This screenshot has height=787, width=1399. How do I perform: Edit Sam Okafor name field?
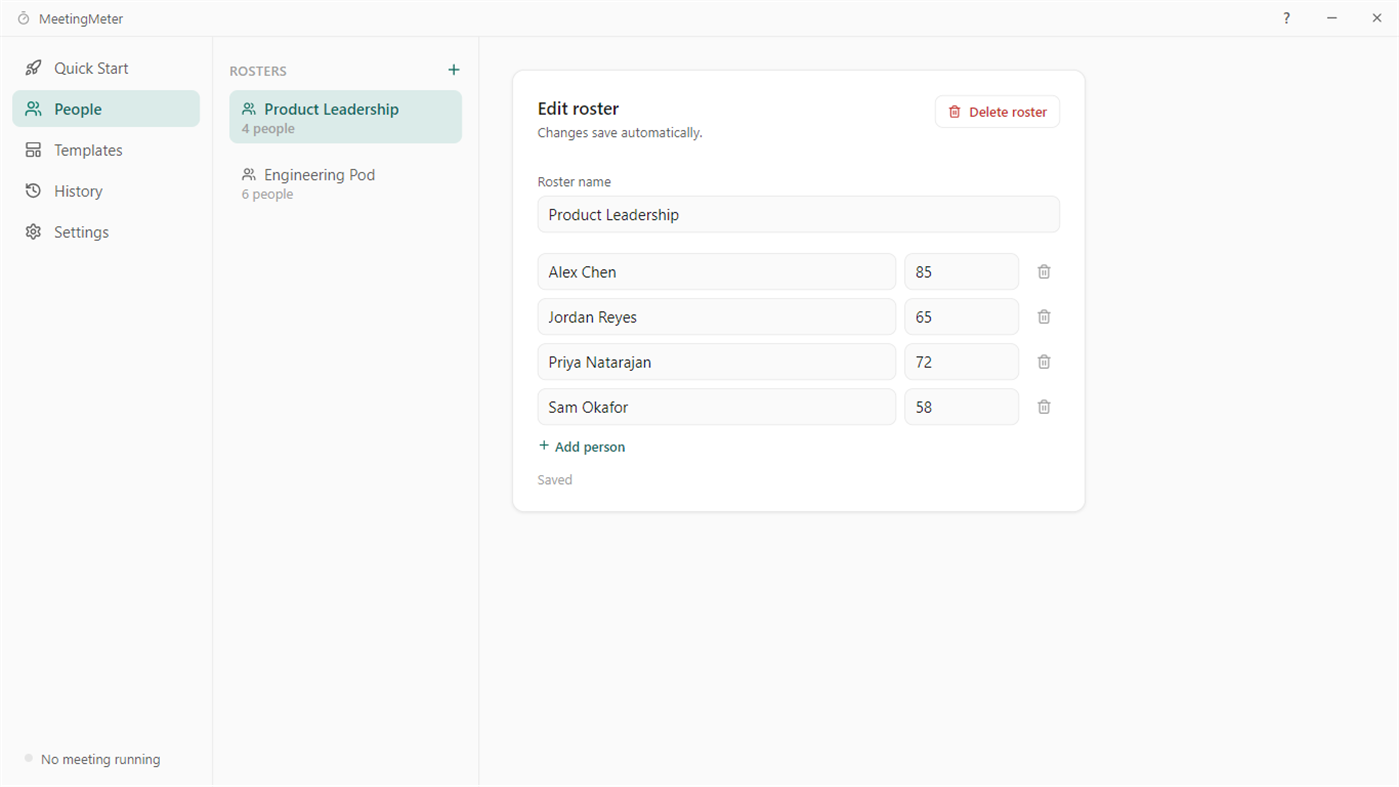(717, 407)
